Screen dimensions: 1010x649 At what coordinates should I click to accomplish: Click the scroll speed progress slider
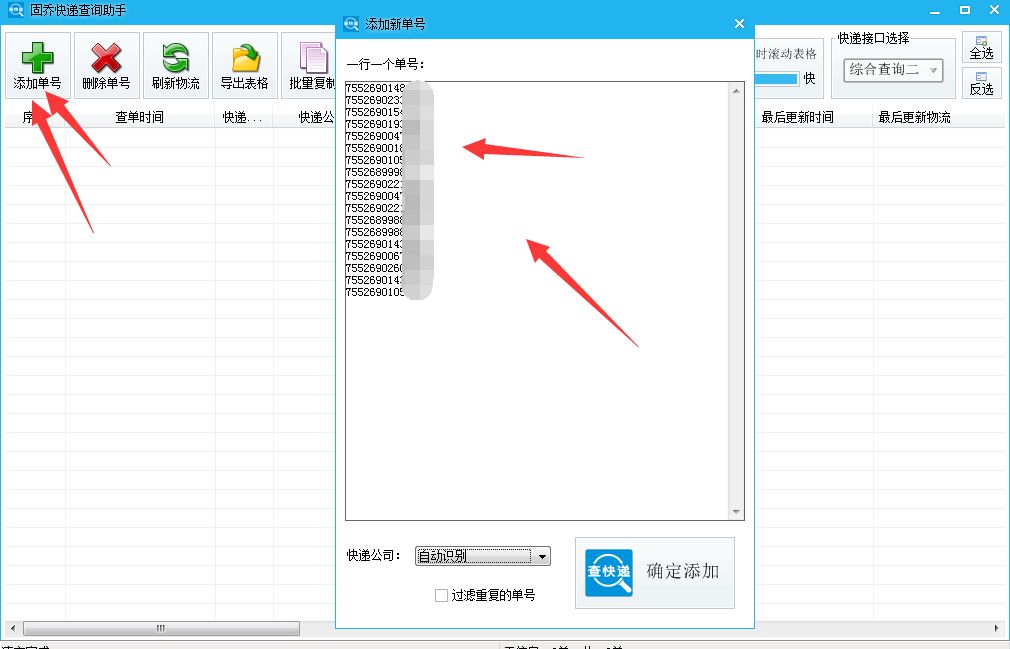coord(777,79)
